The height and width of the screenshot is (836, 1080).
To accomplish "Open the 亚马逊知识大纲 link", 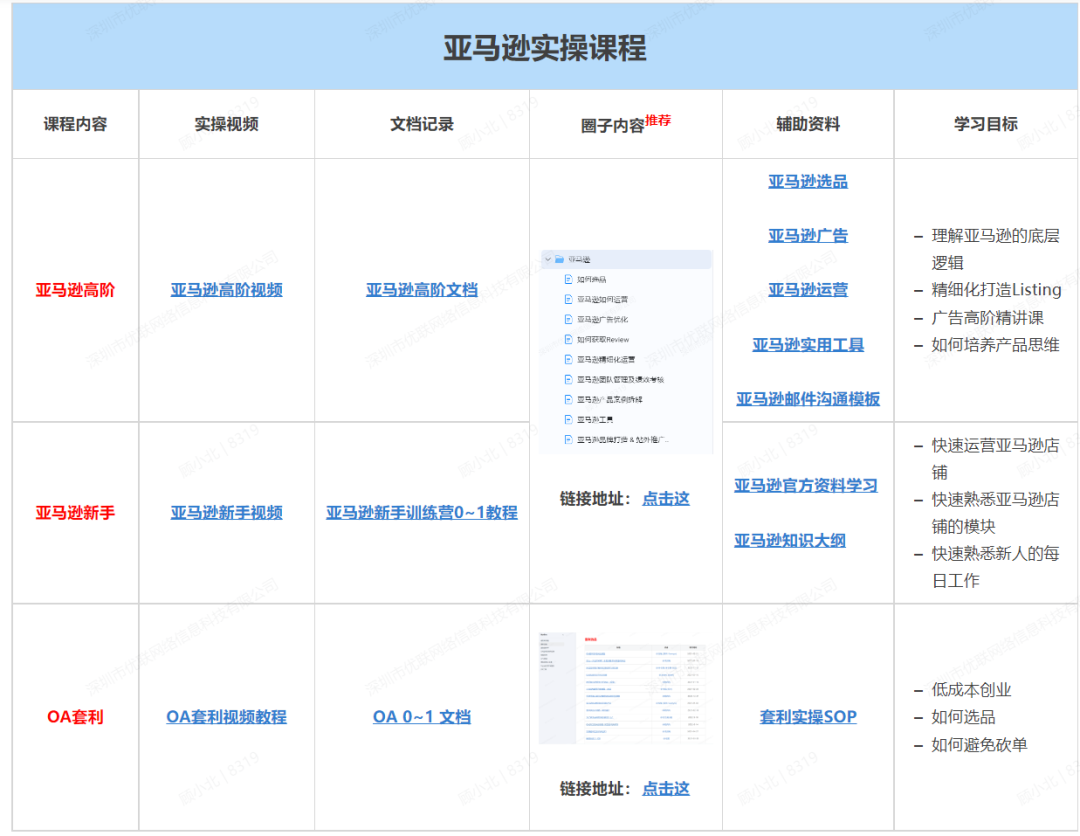I will click(x=789, y=541).
